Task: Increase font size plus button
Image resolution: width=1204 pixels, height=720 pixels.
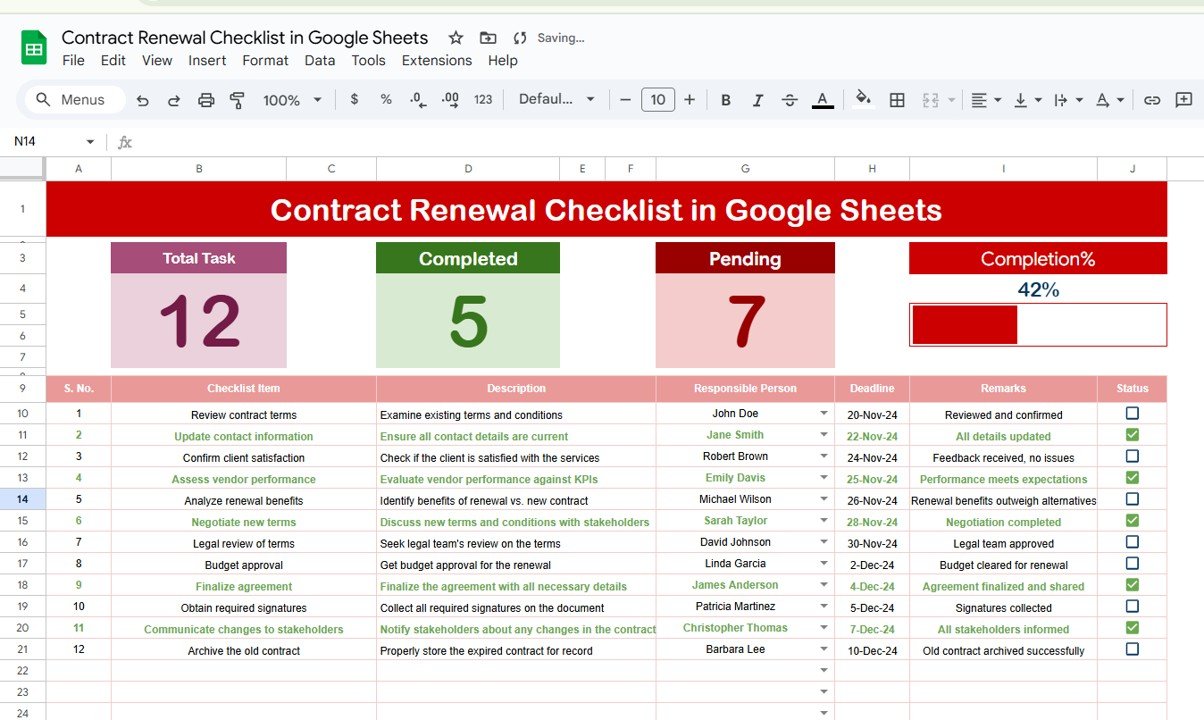Action: pyautogui.click(x=689, y=100)
